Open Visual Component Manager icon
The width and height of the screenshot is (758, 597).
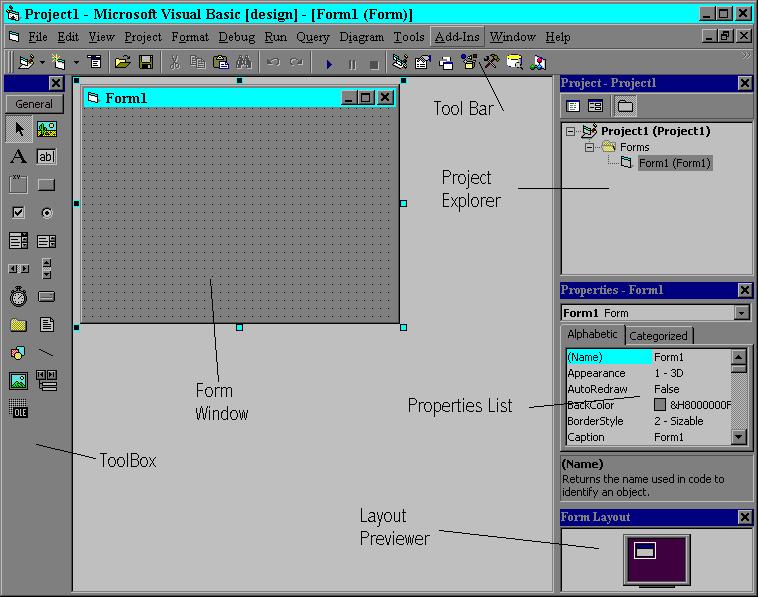(538, 63)
